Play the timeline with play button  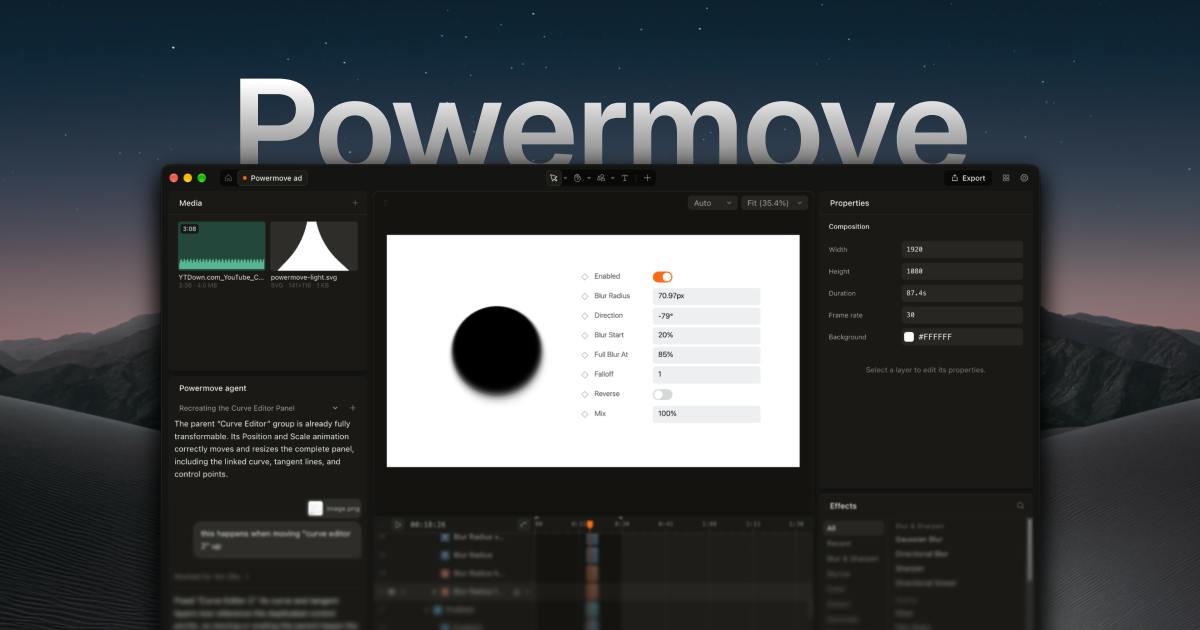pyautogui.click(x=398, y=524)
